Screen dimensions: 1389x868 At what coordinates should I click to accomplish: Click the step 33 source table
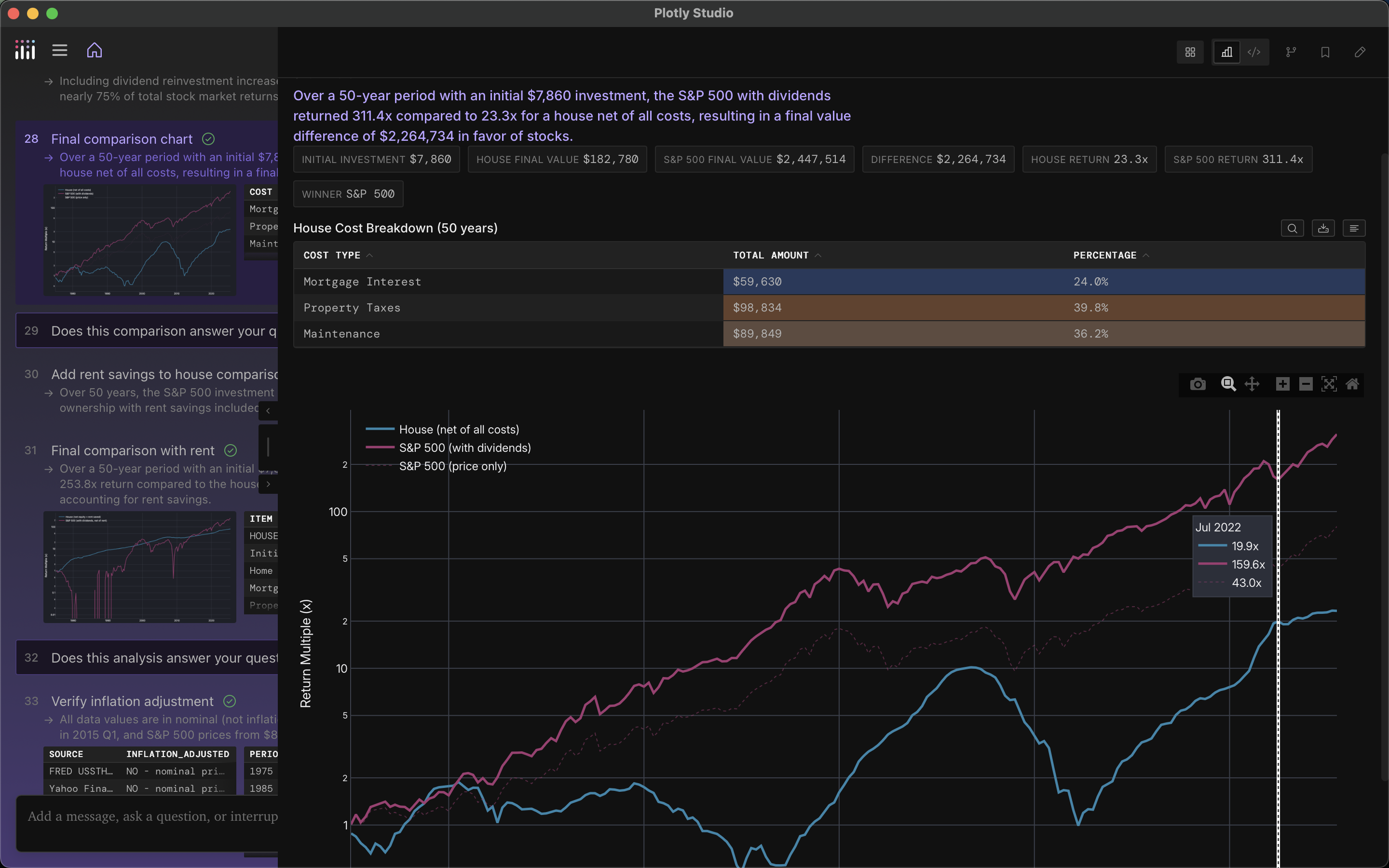pyautogui.click(x=139, y=771)
